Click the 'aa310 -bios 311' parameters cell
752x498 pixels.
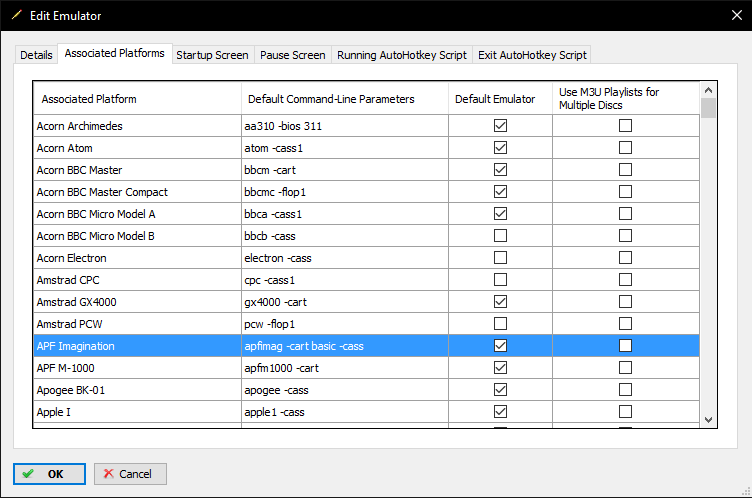[x=345, y=126]
